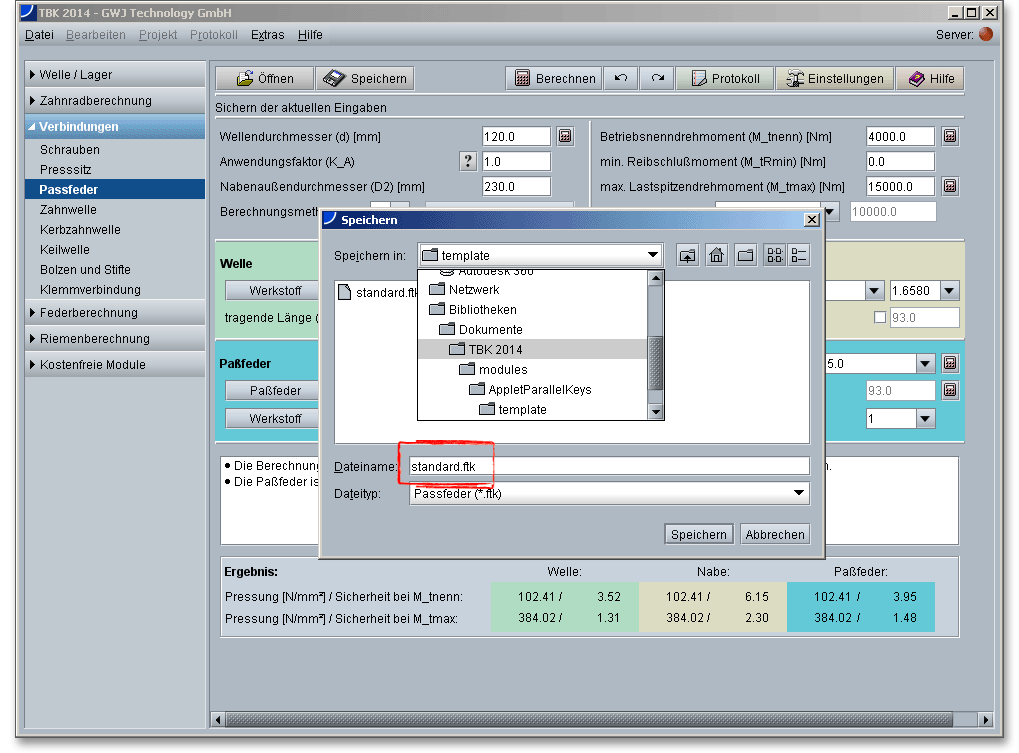Switch the file view to details mode
This screenshot has width=1019, height=753.
coord(798,255)
